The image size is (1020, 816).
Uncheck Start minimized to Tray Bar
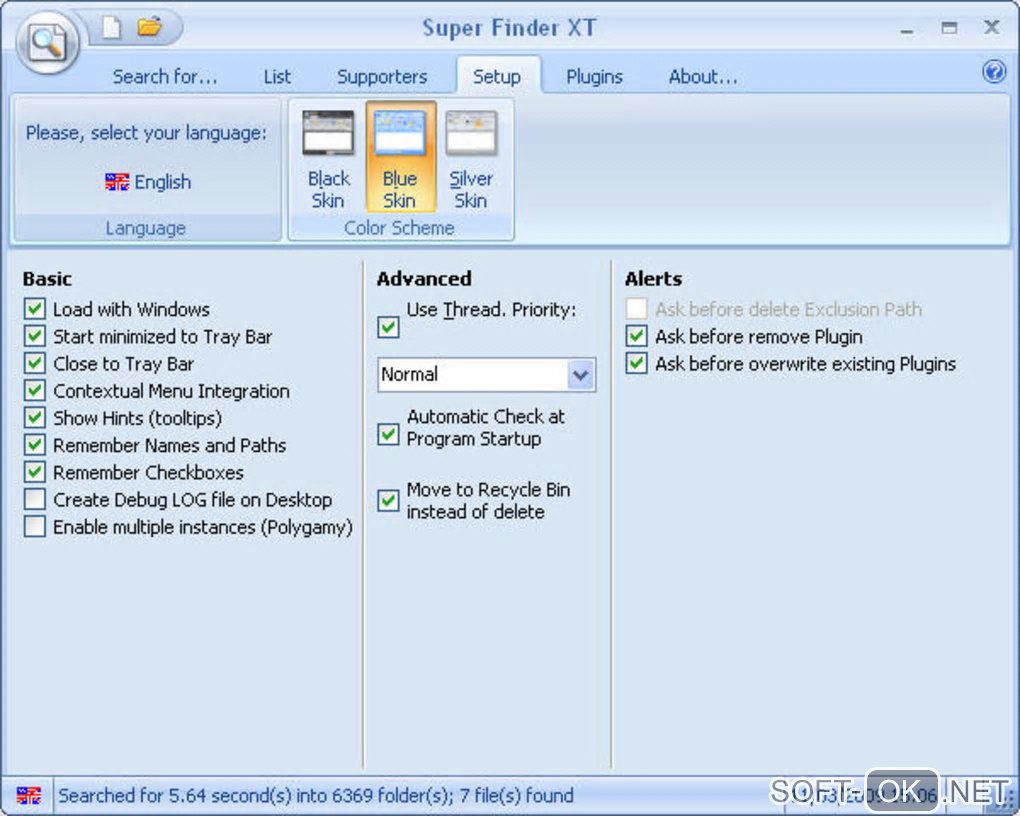coord(35,336)
